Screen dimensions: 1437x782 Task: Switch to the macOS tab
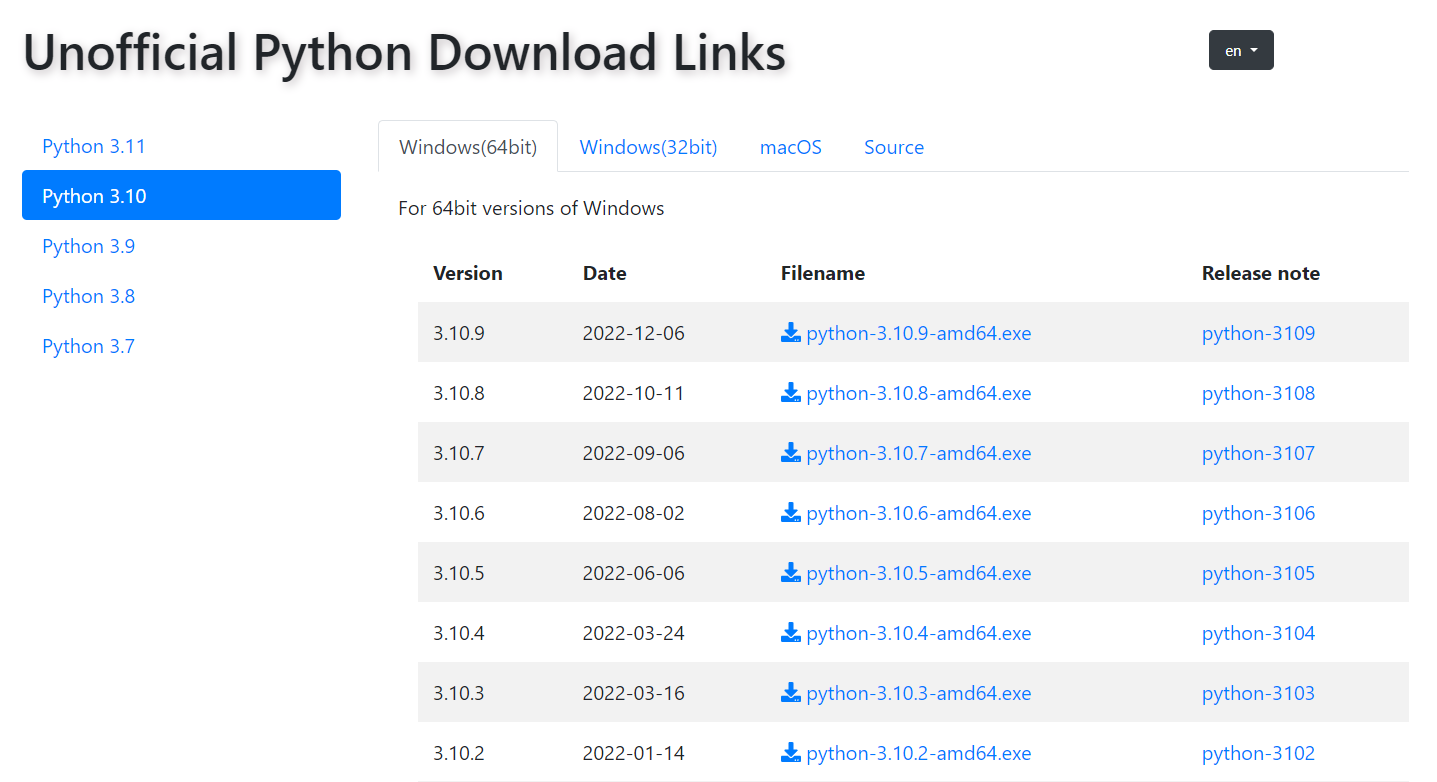[x=790, y=146]
